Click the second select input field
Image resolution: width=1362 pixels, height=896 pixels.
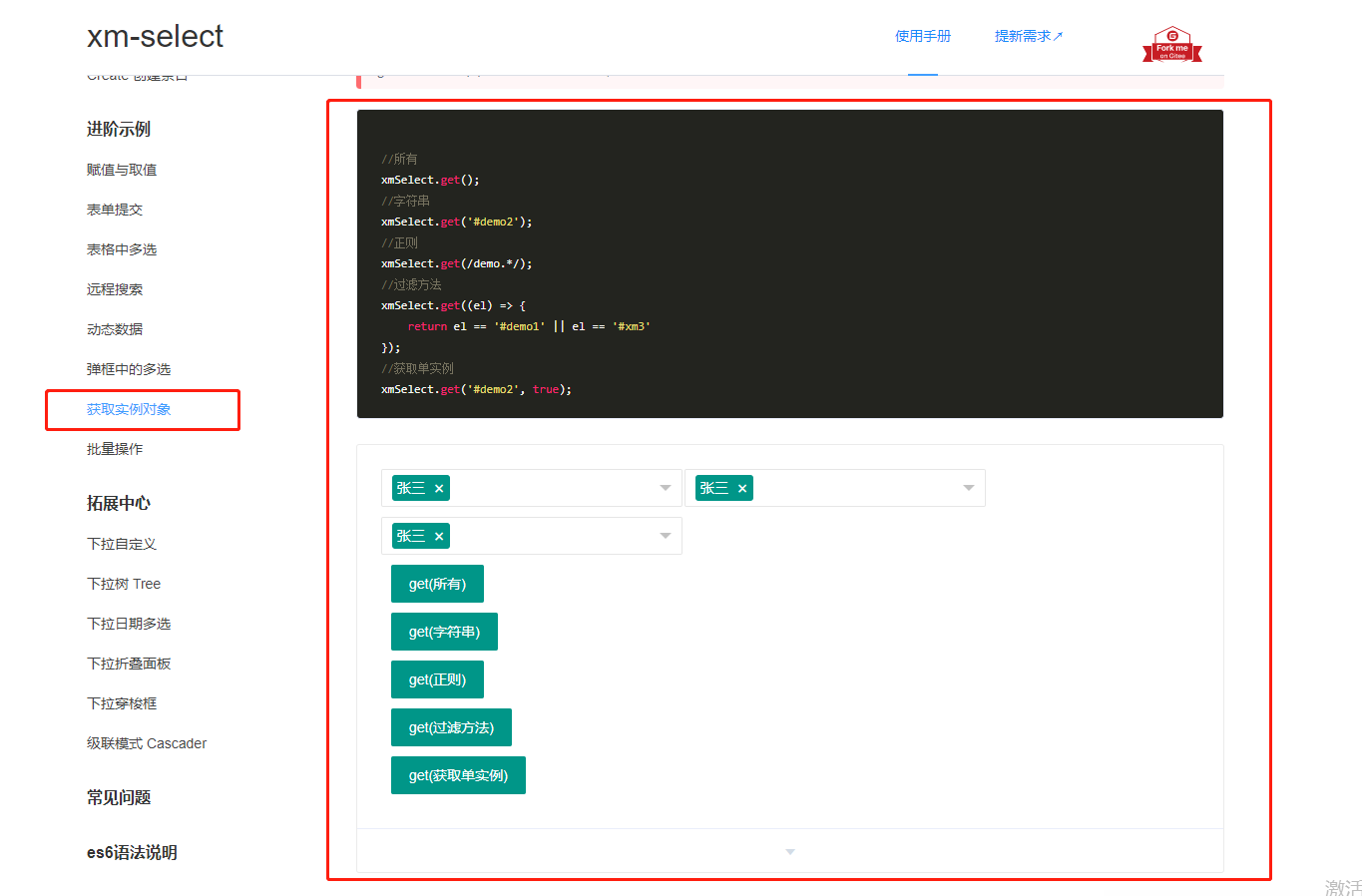(x=835, y=488)
